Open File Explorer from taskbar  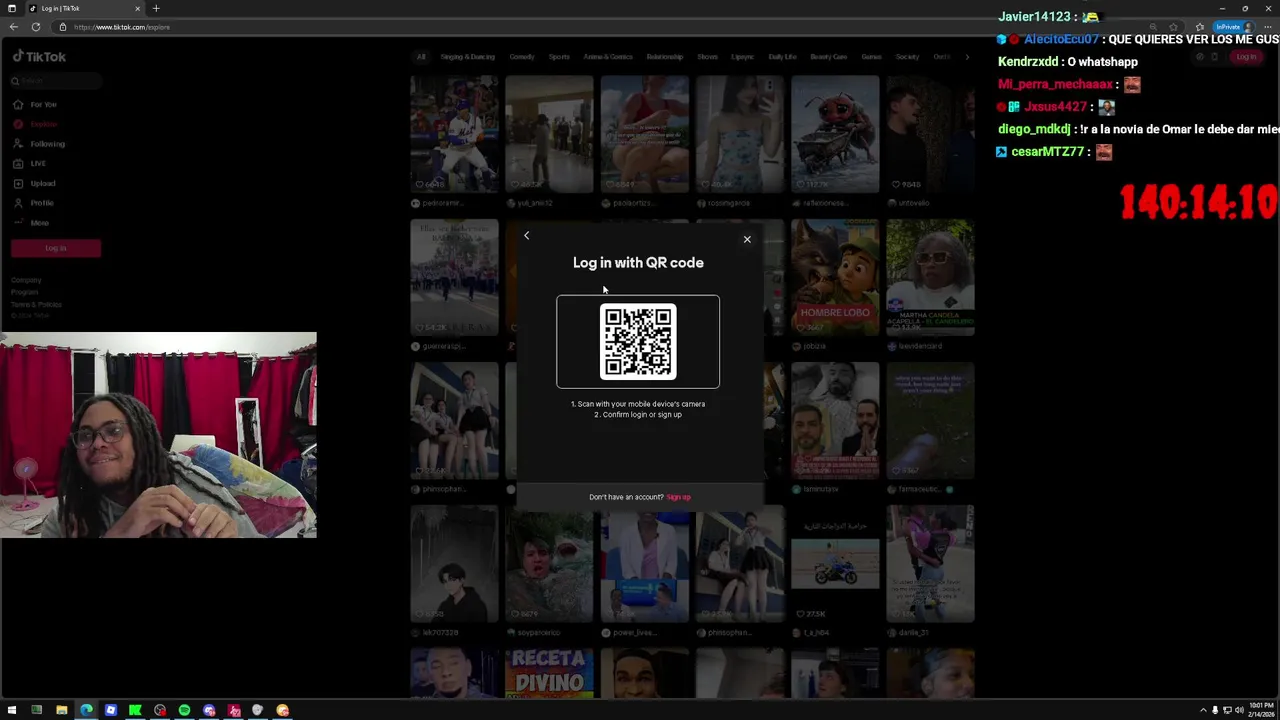click(61, 710)
